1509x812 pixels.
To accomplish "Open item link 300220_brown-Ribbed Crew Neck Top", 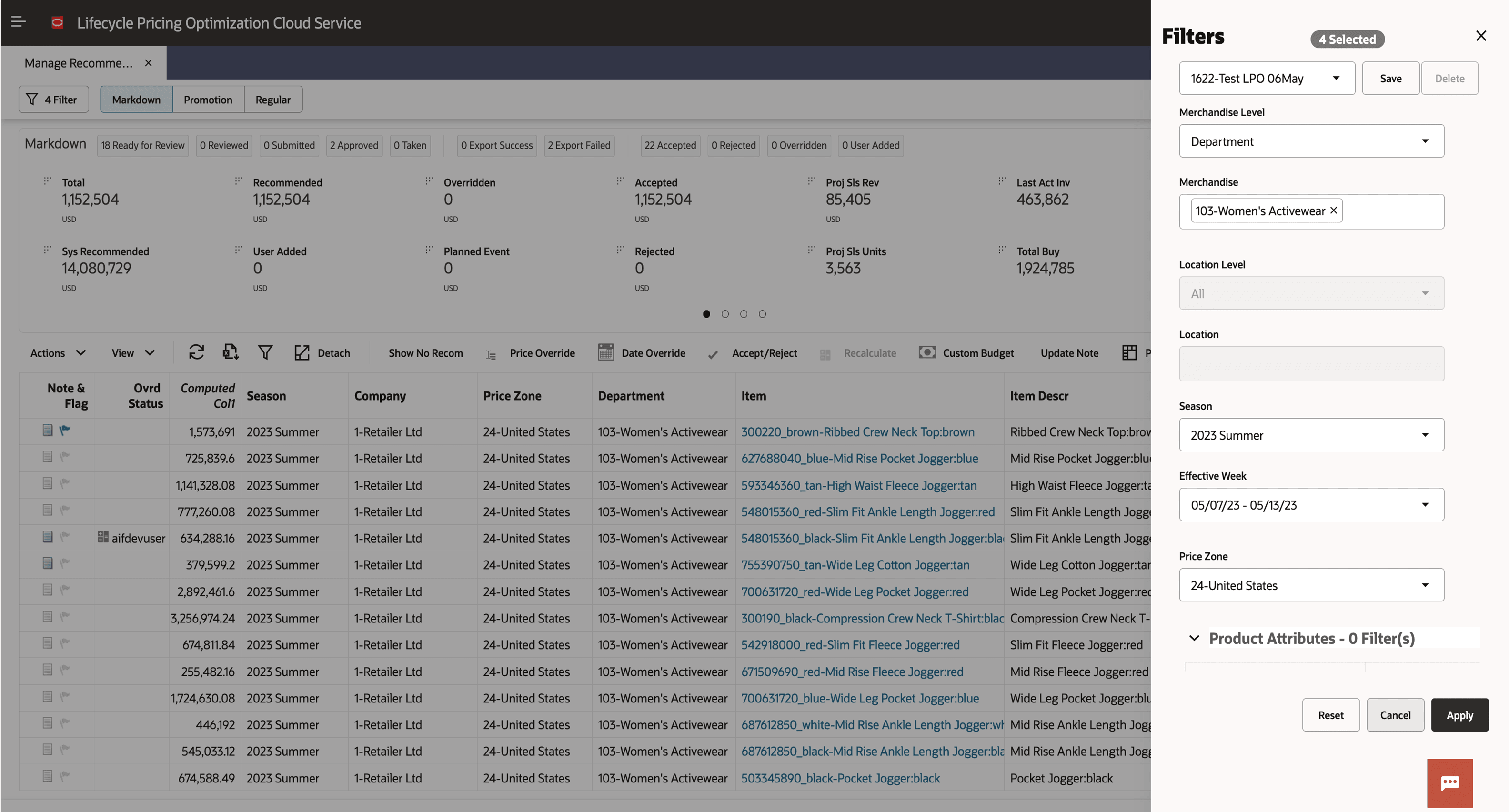I will 857,432.
